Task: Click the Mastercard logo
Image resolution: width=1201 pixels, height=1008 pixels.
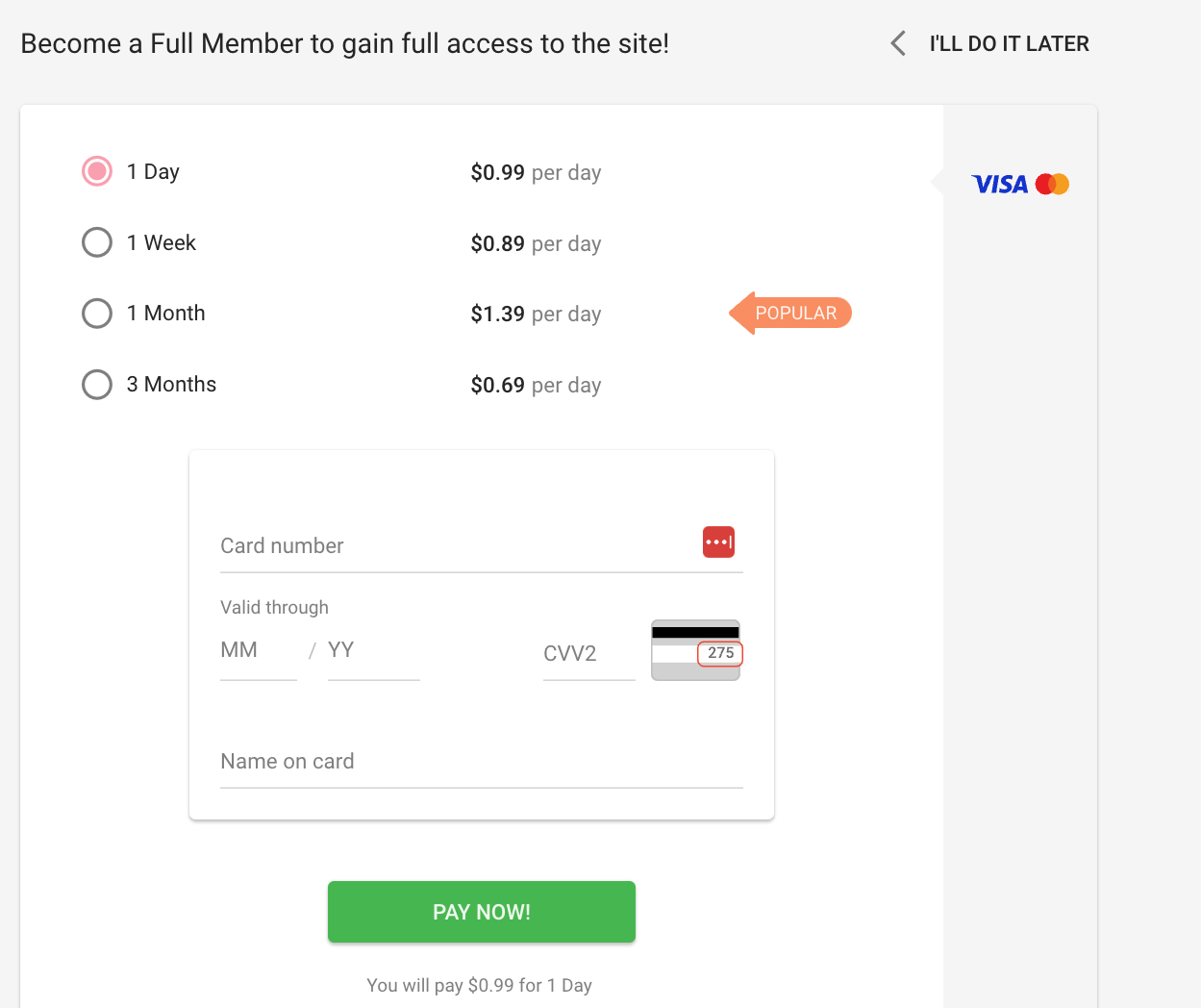Action: [1052, 183]
